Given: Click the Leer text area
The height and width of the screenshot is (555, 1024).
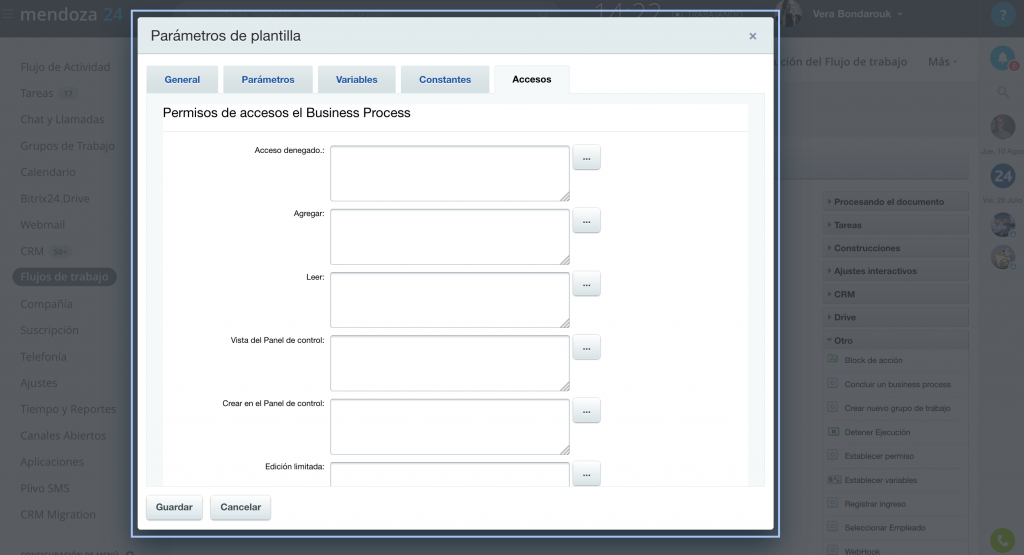Looking at the screenshot, I should pyautogui.click(x=450, y=300).
